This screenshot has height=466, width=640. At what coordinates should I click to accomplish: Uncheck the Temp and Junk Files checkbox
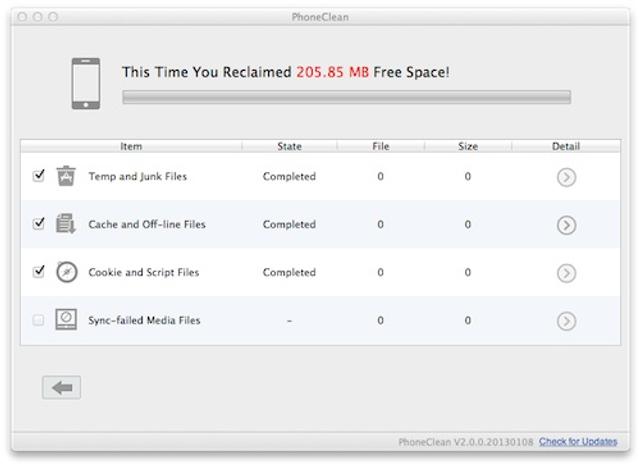39,175
